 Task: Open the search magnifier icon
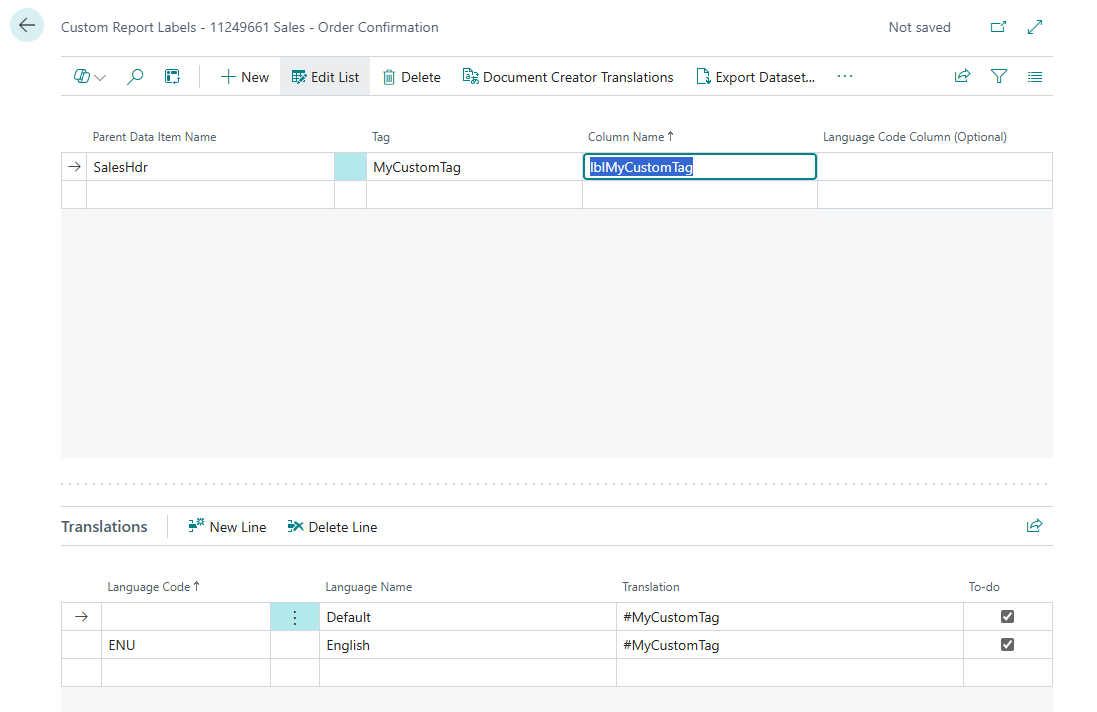tap(135, 77)
